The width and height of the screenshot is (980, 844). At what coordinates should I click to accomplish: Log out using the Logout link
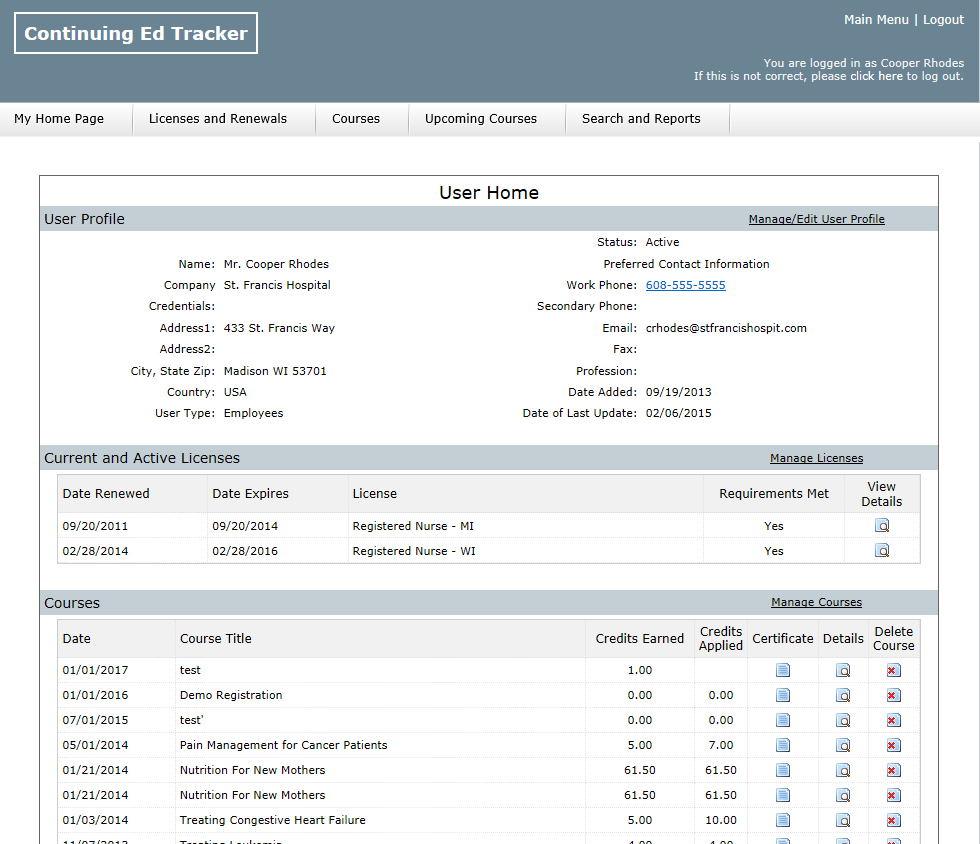point(943,20)
